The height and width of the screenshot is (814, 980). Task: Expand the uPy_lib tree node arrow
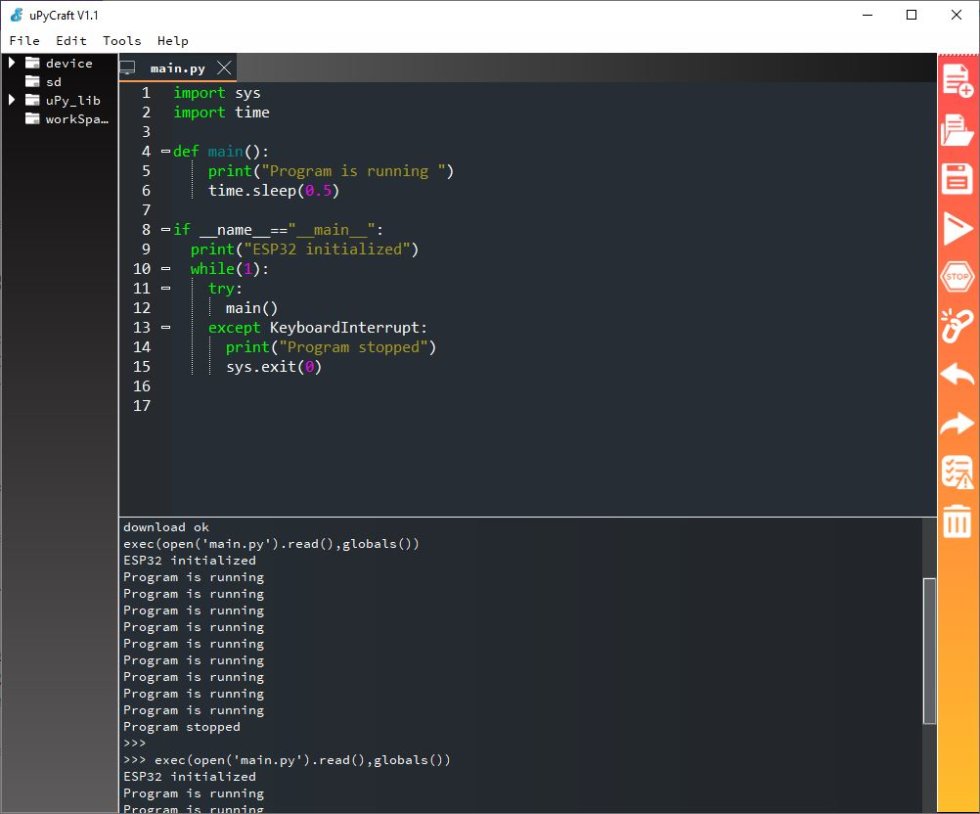tap(11, 100)
